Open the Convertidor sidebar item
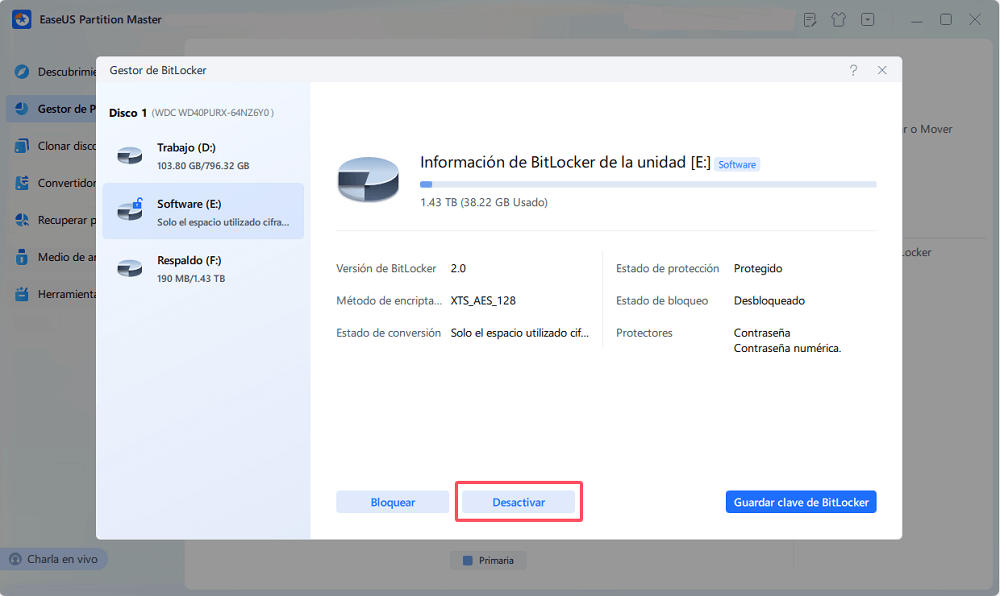This screenshot has height=596, width=1000. click(51, 183)
